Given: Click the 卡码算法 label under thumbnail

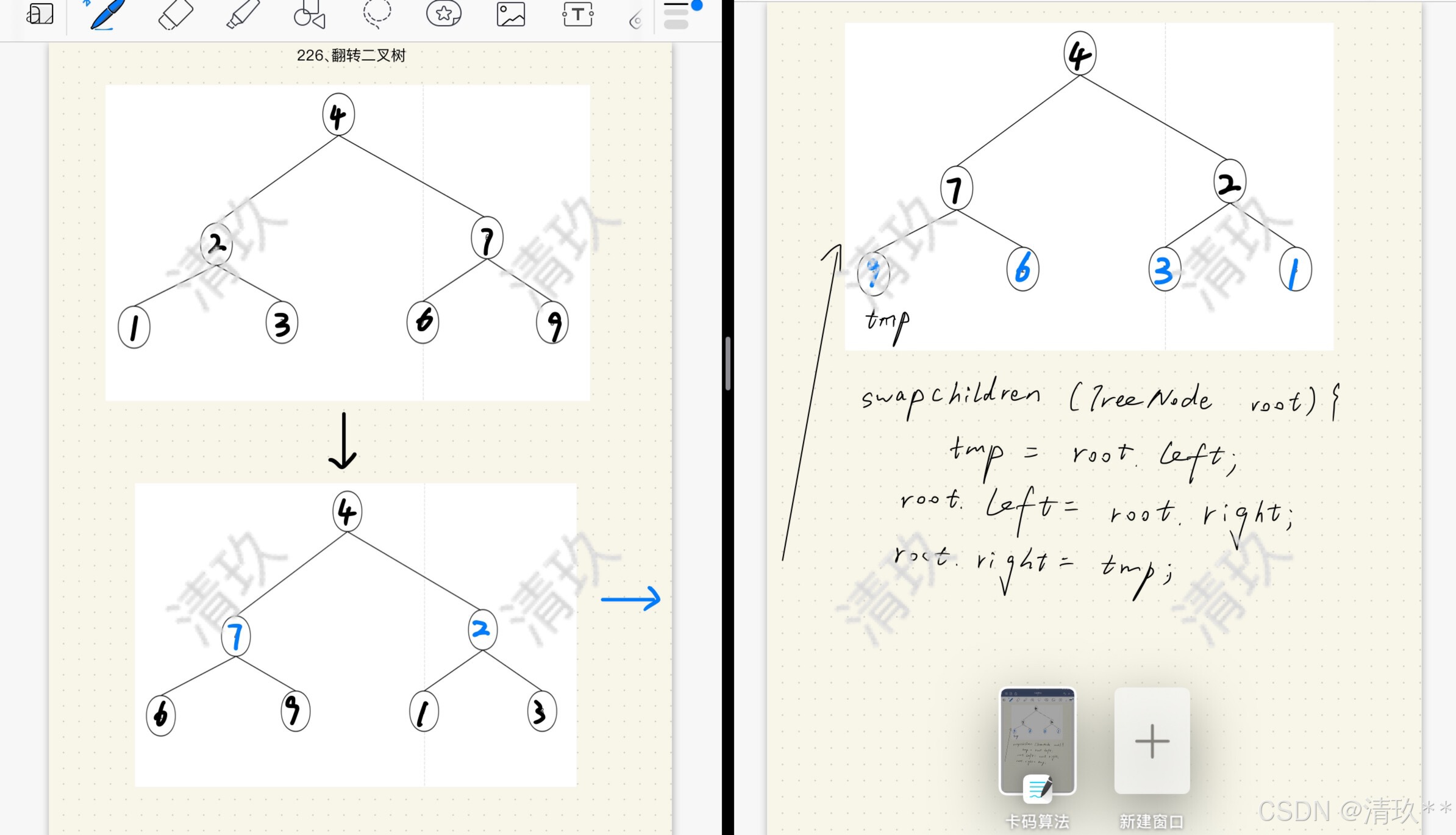Looking at the screenshot, I should [1037, 822].
